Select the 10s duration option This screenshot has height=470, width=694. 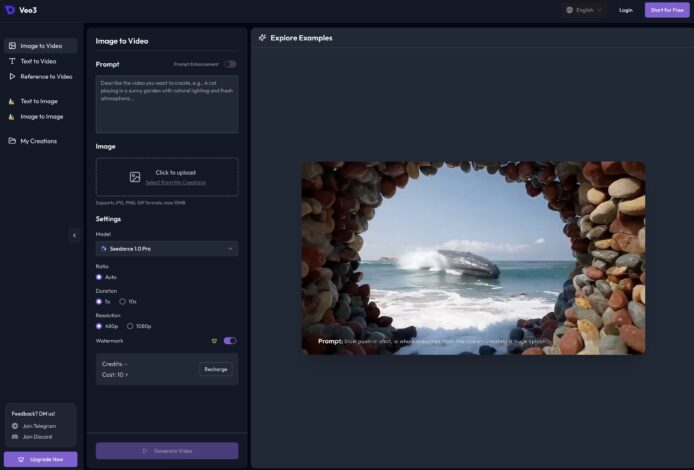[123, 301]
